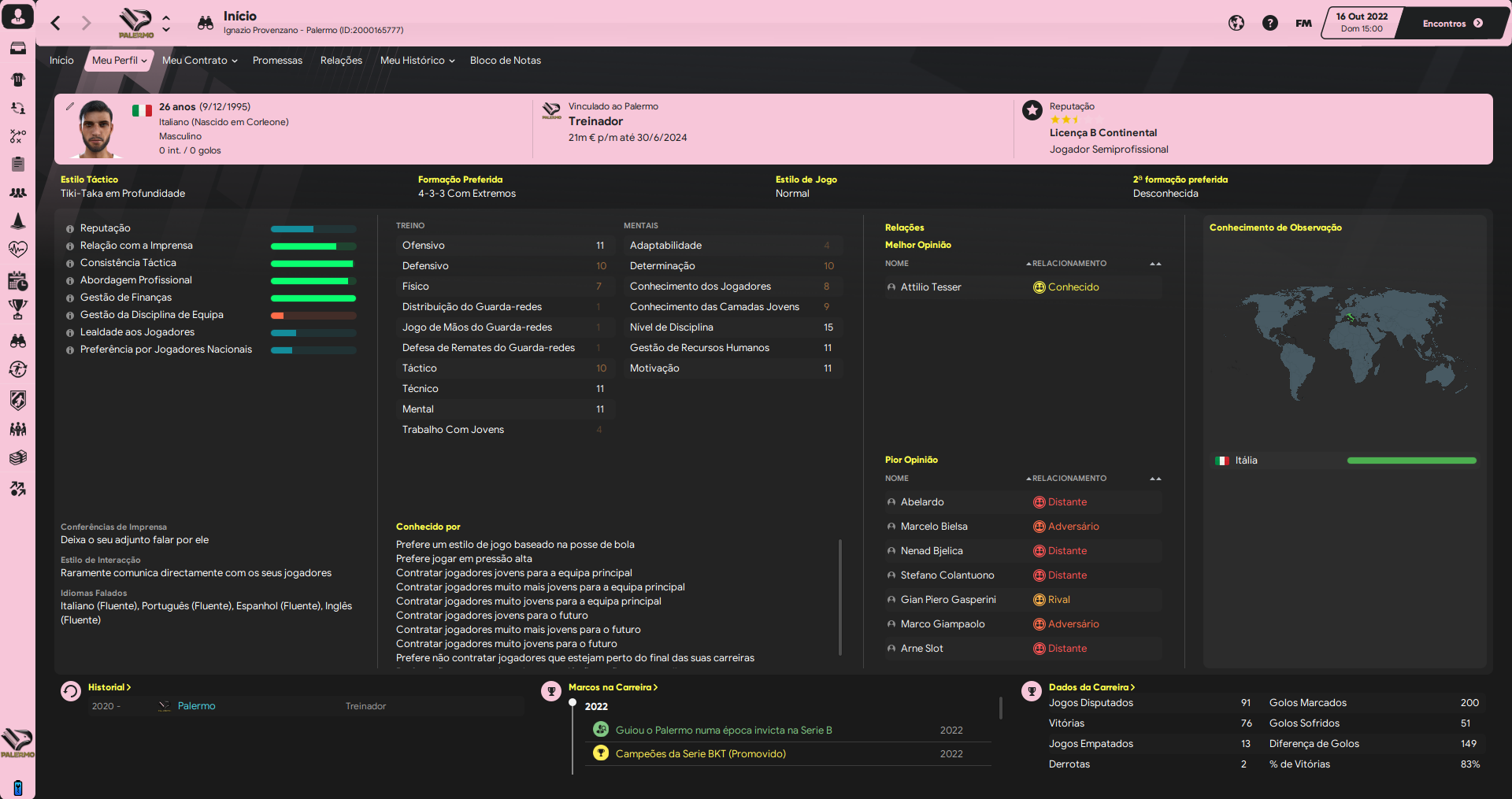Open the date 16 Out 2022 panel
This screenshot has height=799, width=1512.
[1362, 22]
